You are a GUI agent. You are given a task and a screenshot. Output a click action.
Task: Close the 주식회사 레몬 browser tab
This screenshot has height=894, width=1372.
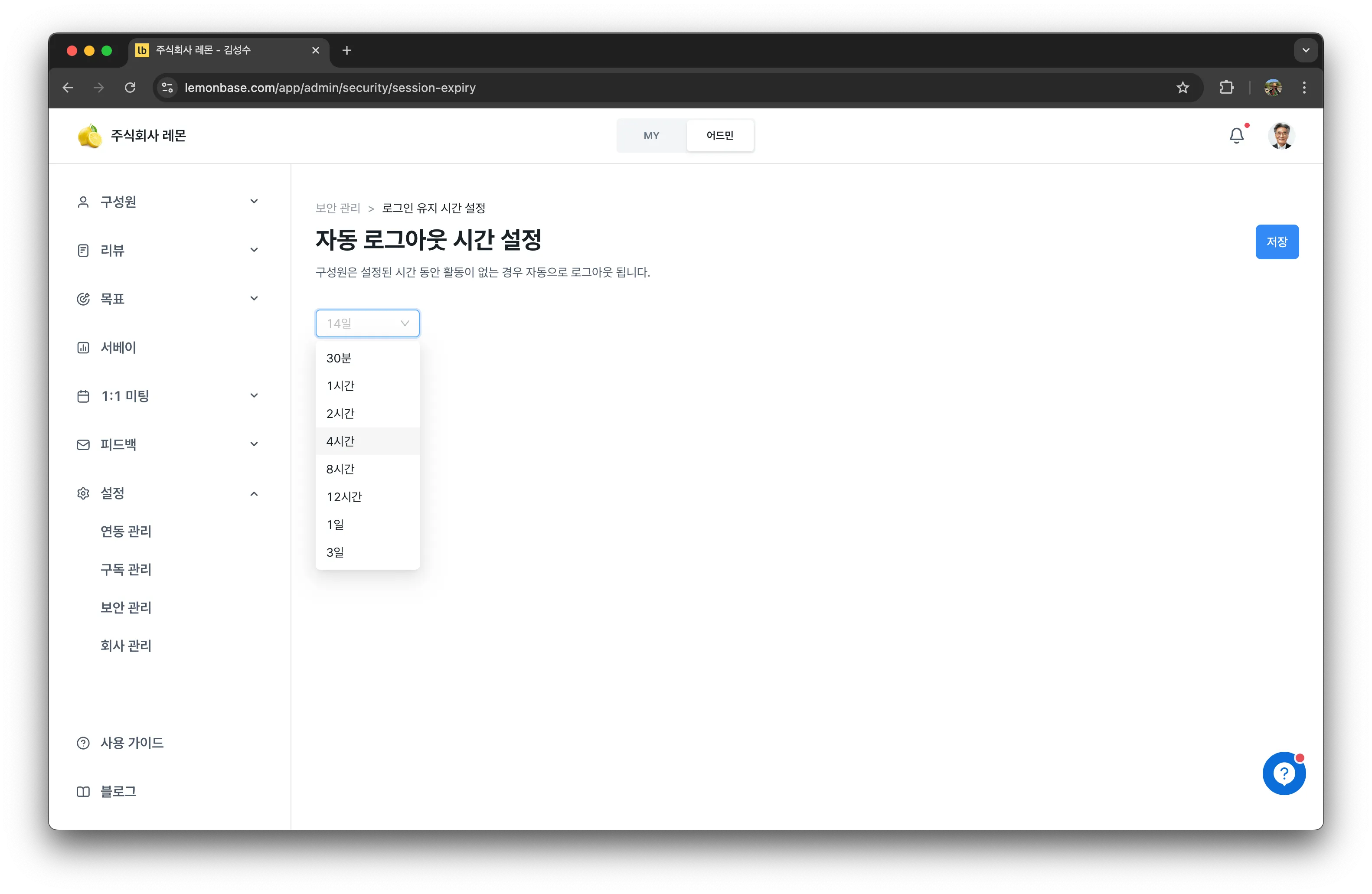(315, 51)
